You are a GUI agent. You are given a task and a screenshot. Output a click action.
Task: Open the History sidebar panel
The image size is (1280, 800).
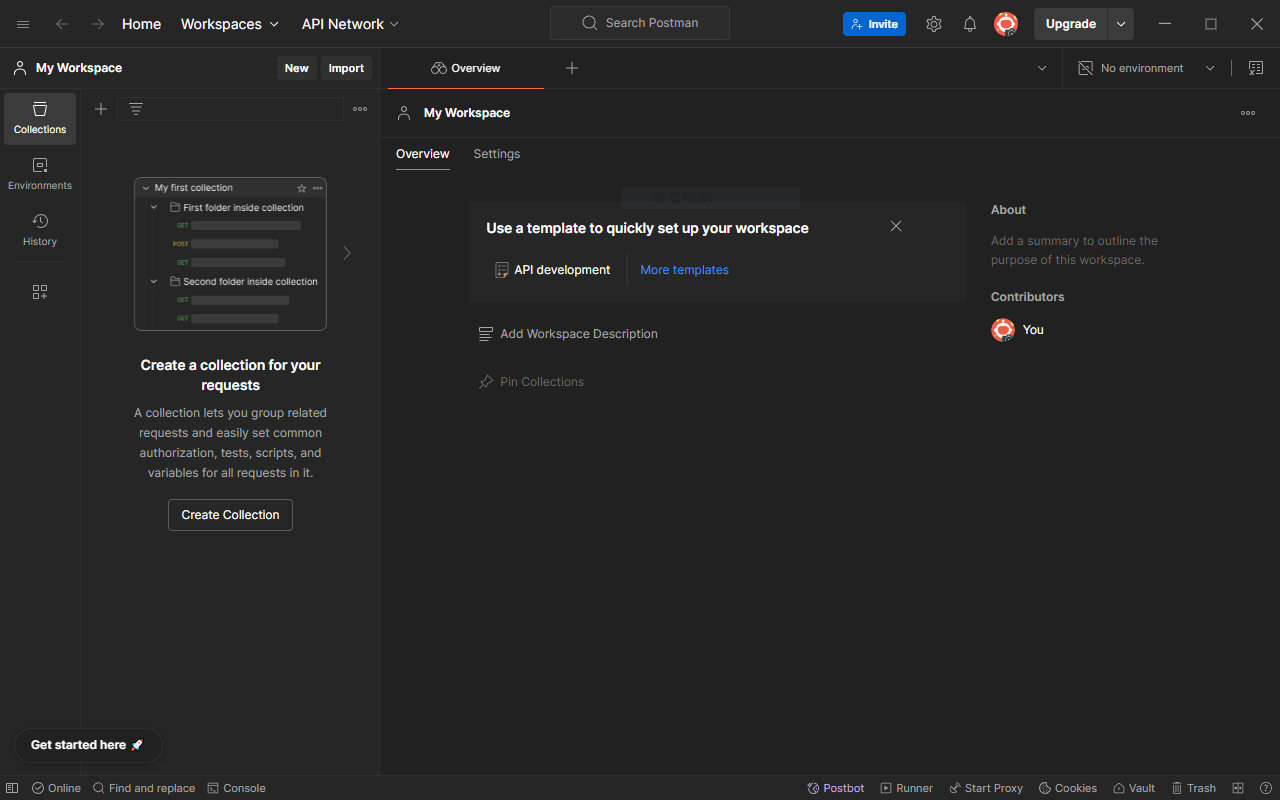pos(40,230)
